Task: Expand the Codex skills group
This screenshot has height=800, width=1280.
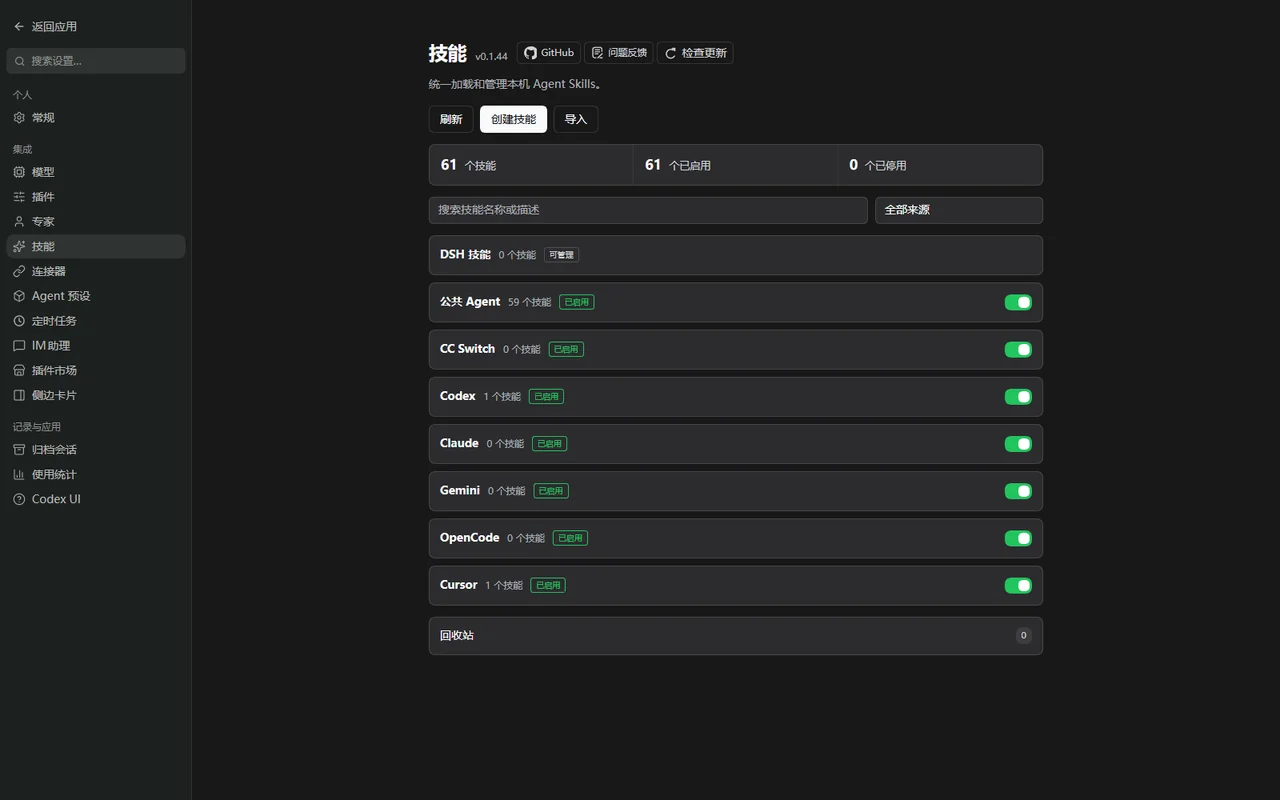Action: tap(736, 397)
